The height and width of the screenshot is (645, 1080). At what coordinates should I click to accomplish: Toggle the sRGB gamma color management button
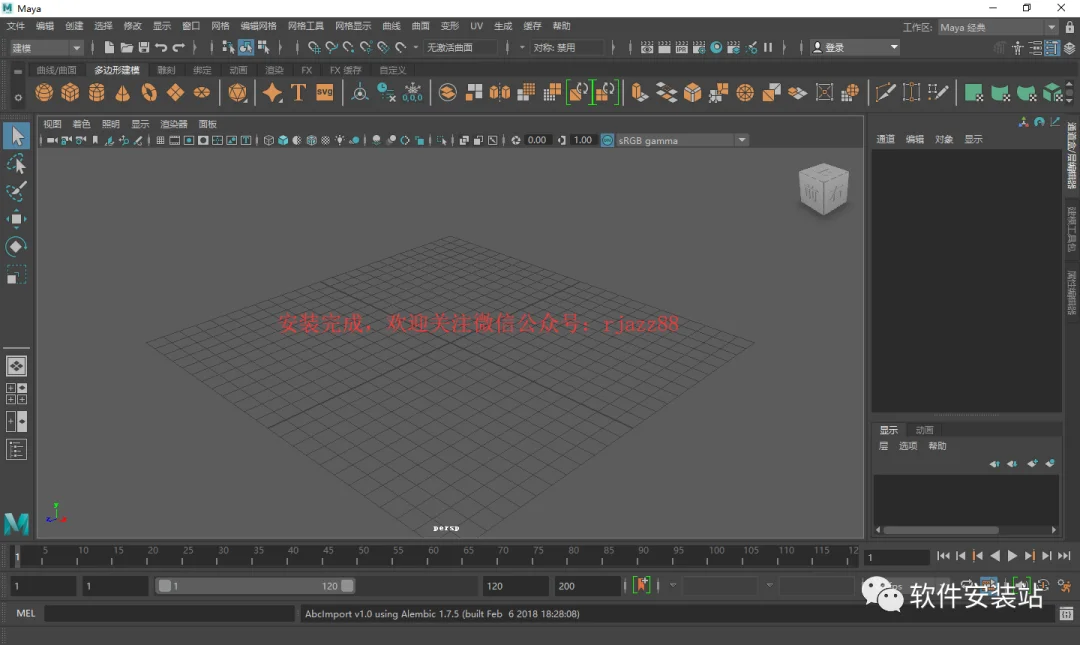608,141
